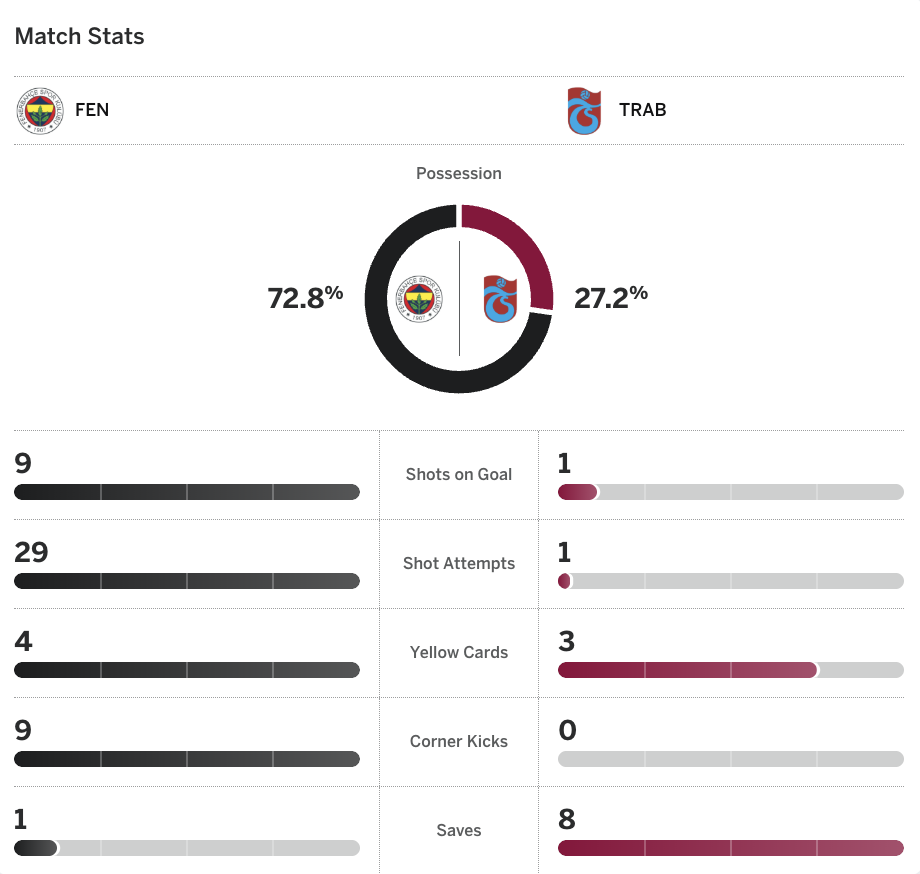Click the 72.8% possession value
Viewport: 920px width, 874px height.
[305, 297]
